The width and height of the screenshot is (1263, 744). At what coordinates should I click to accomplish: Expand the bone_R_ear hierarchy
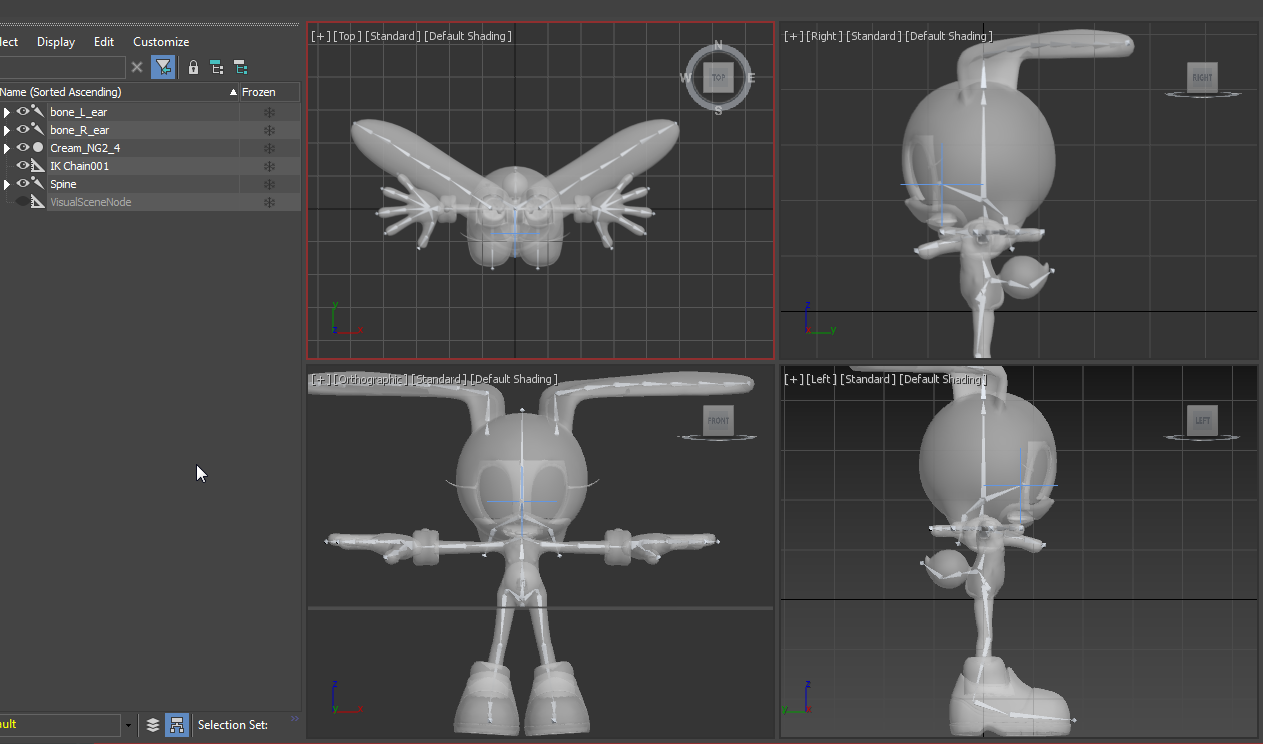(7, 130)
